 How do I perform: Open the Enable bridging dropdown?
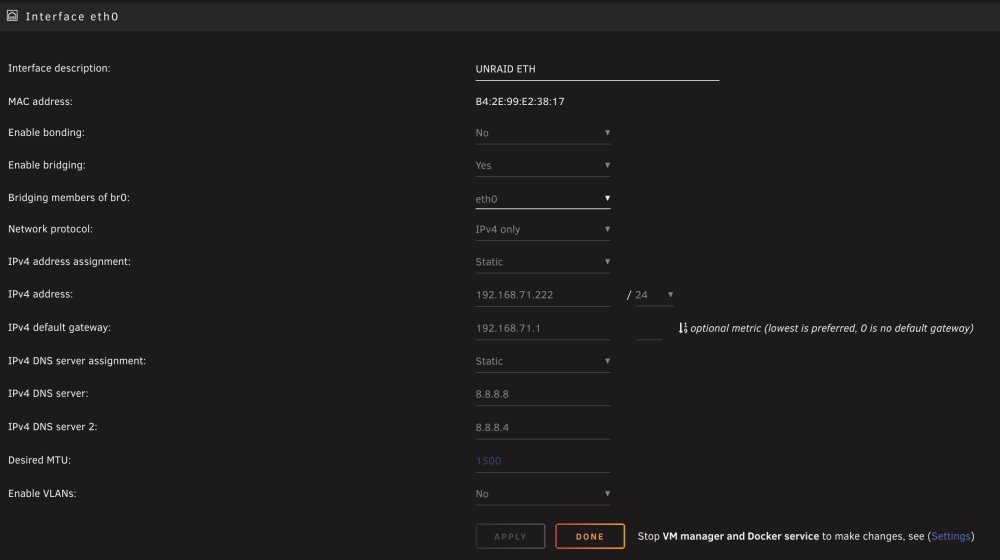pyautogui.click(x=543, y=165)
